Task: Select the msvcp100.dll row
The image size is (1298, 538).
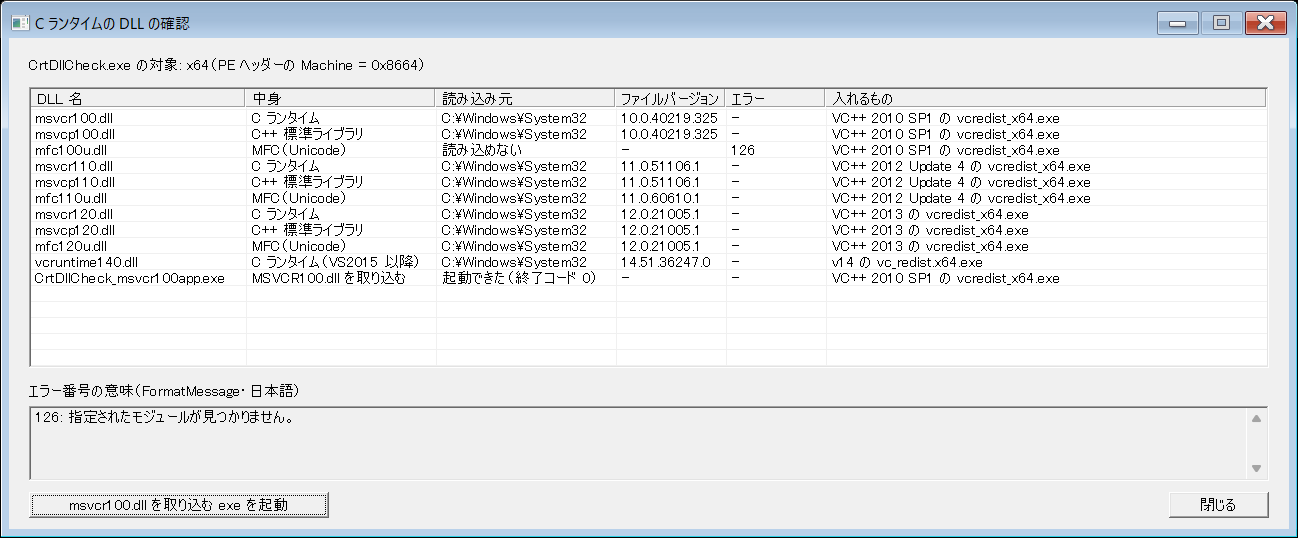Action: pyautogui.click(x=649, y=134)
